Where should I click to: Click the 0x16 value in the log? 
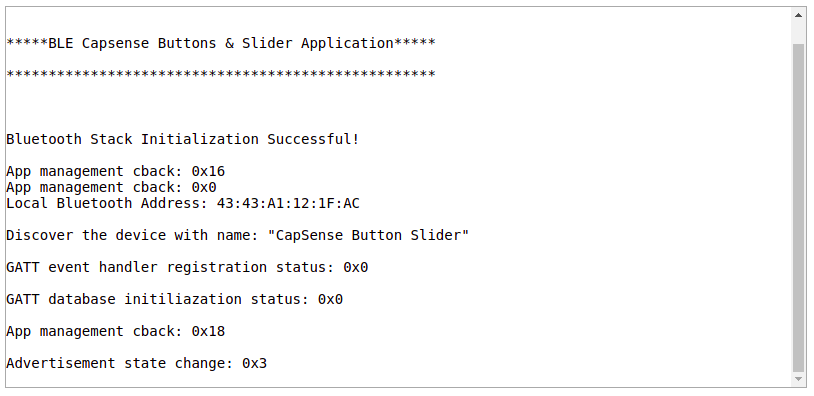click(x=208, y=171)
